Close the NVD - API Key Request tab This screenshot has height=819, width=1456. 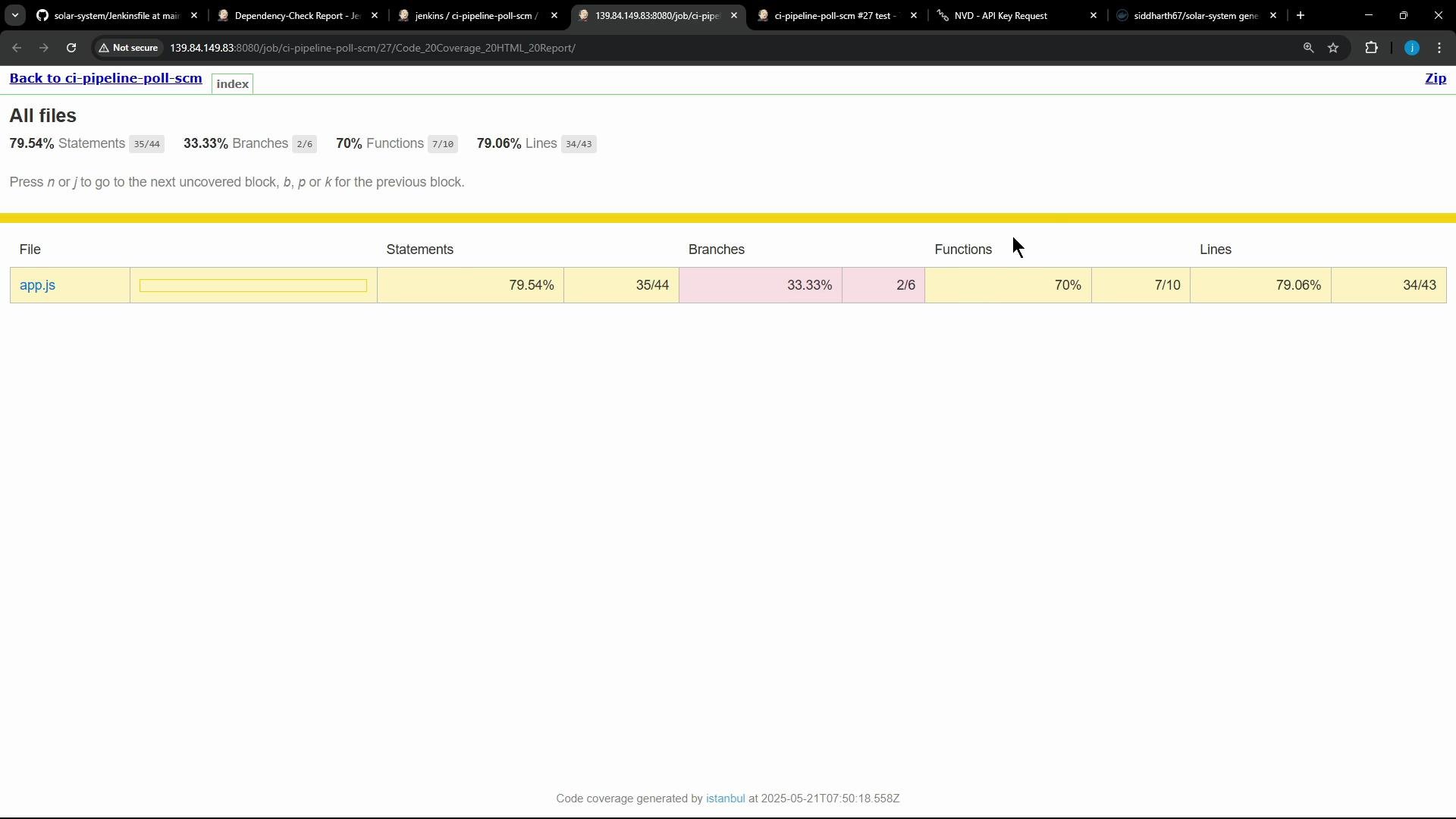pos(1094,15)
